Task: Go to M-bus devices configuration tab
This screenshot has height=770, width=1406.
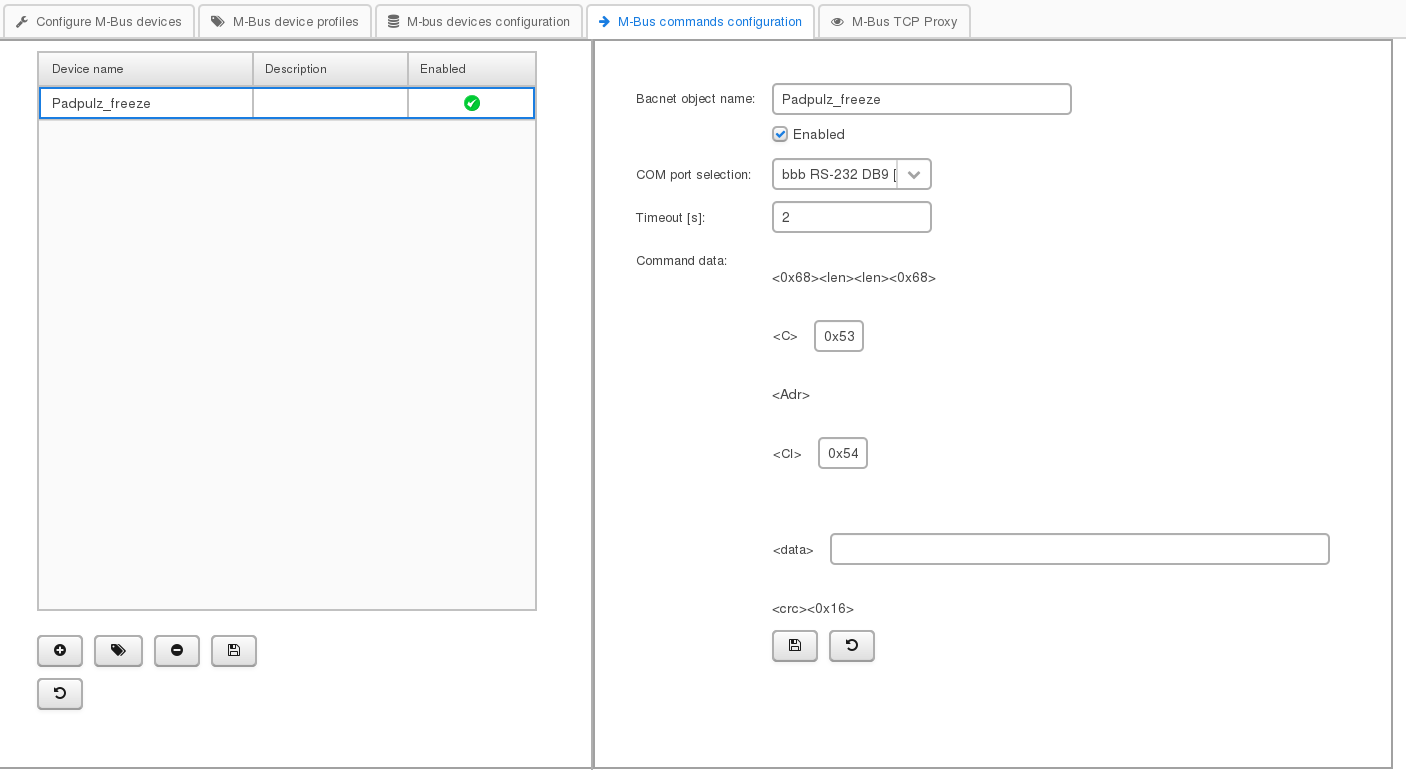Action: [479, 21]
